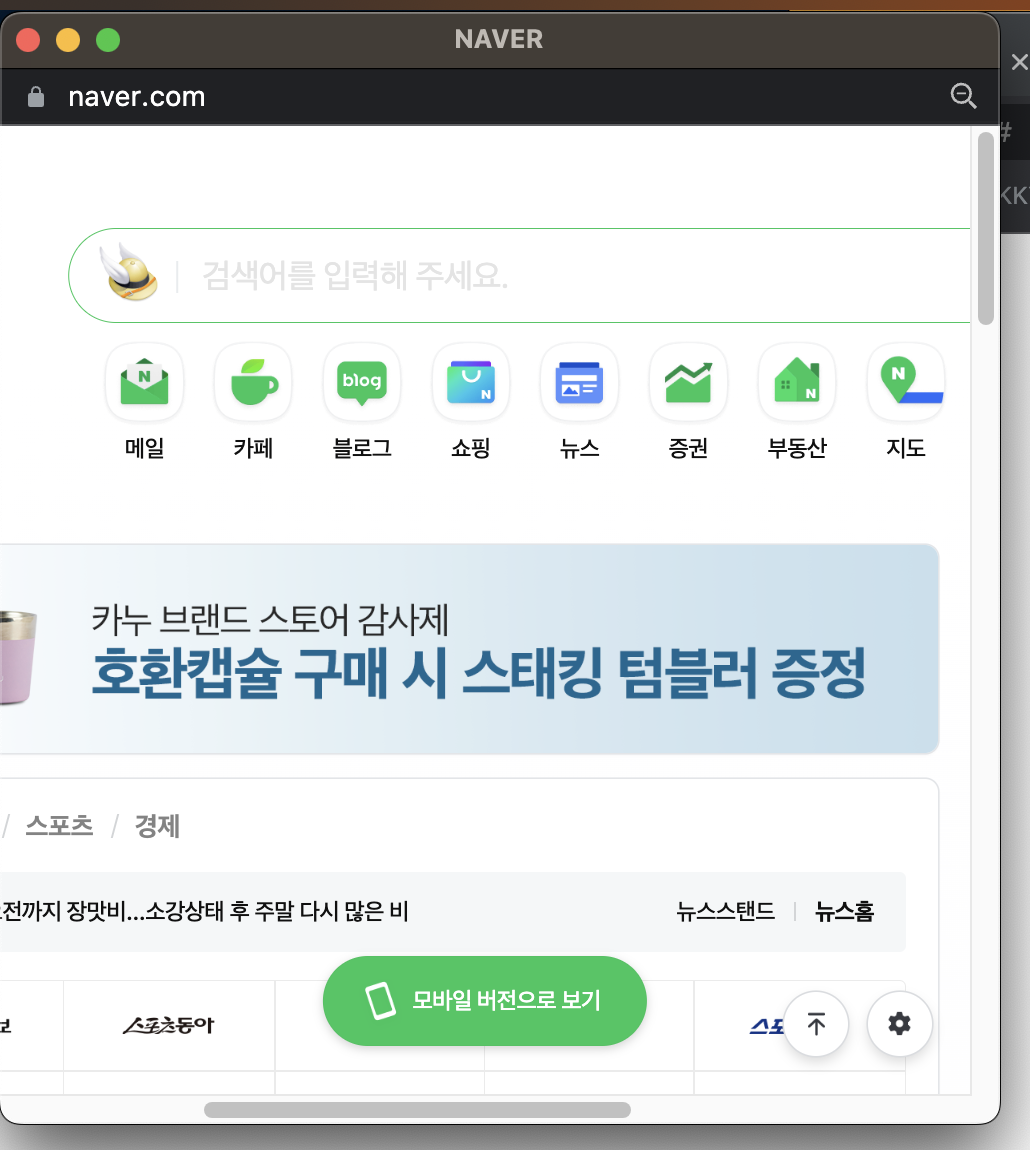Image resolution: width=1030 pixels, height=1150 pixels.
Task: Open the headline about 장맛비 소강상태
Action: point(204,912)
